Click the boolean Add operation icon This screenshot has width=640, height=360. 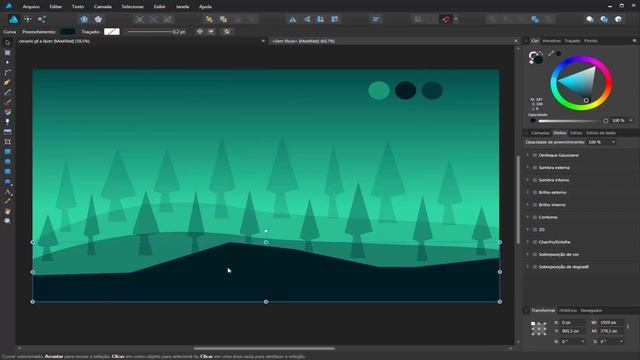493,19
